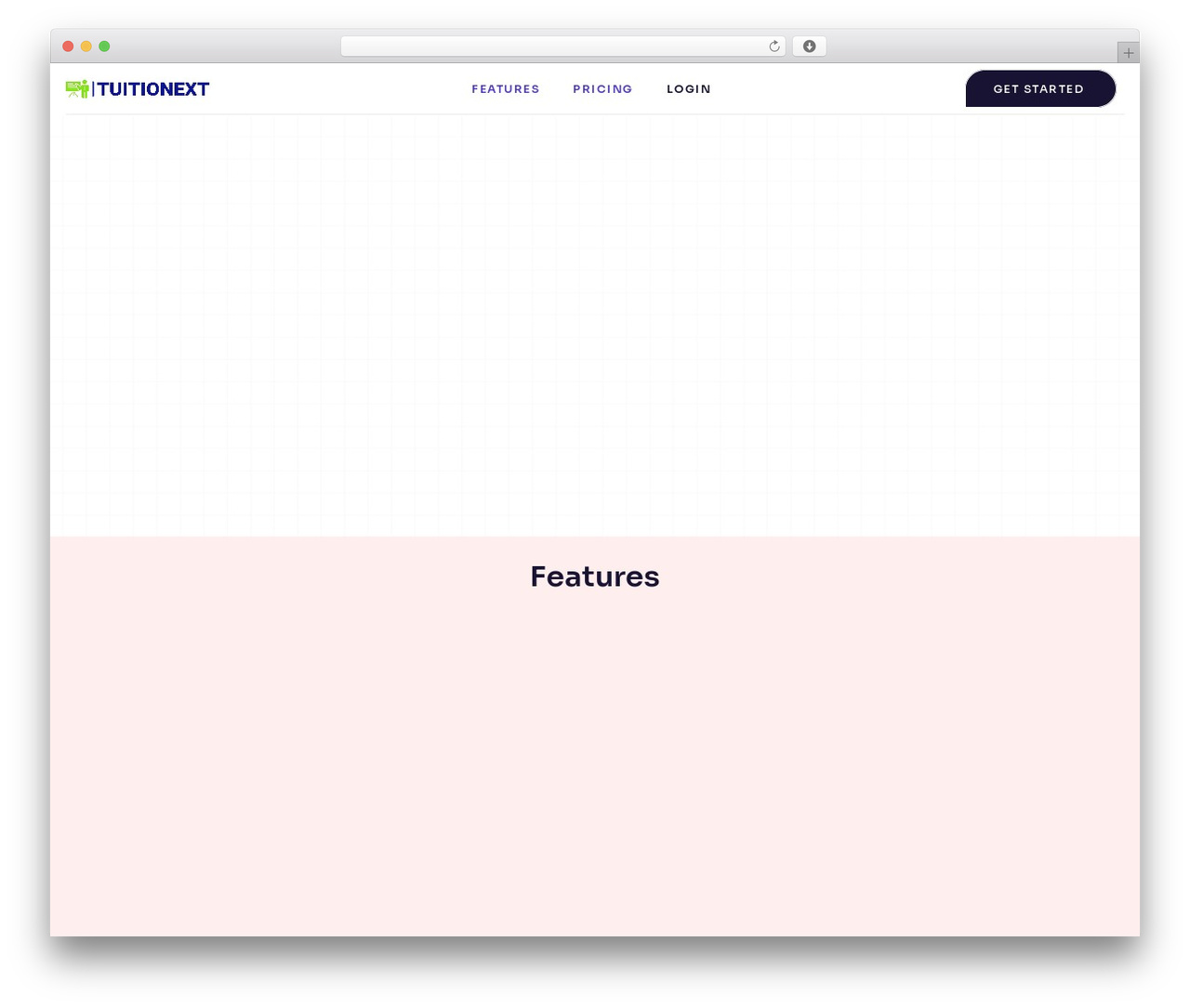The width and height of the screenshot is (1190, 1008).
Task: Maximize the window with the green button
Action: [104, 46]
